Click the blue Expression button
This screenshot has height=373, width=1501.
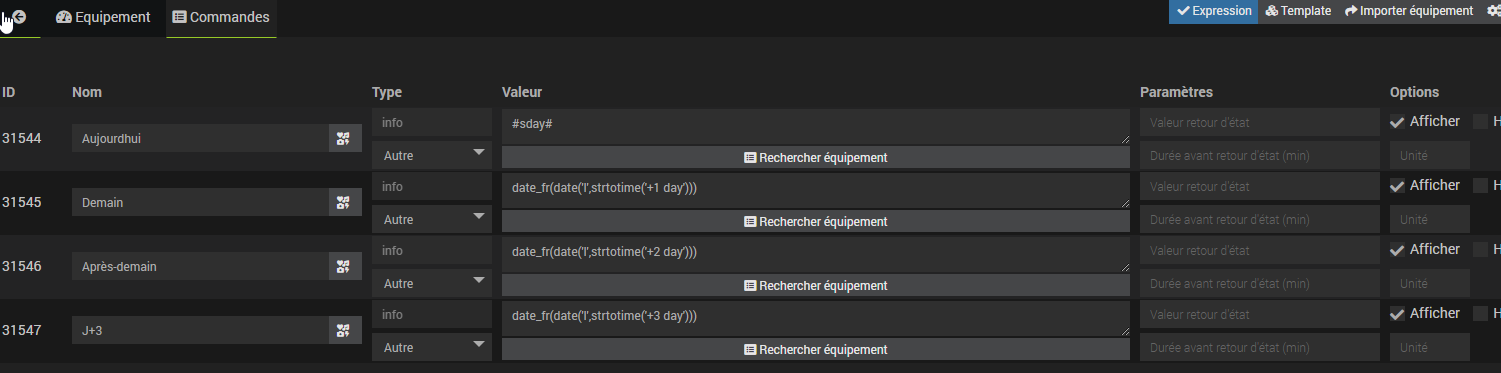(1214, 11)
